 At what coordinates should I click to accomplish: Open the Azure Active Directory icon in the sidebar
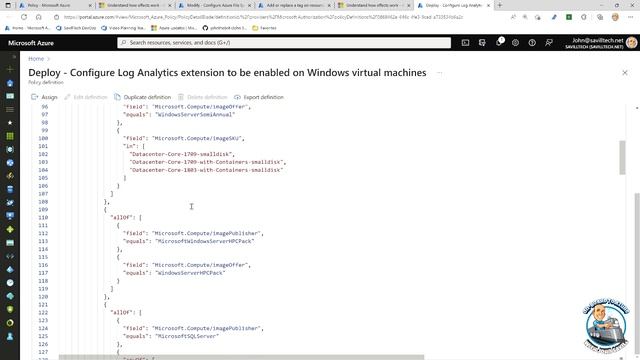[x=10, y=269]
